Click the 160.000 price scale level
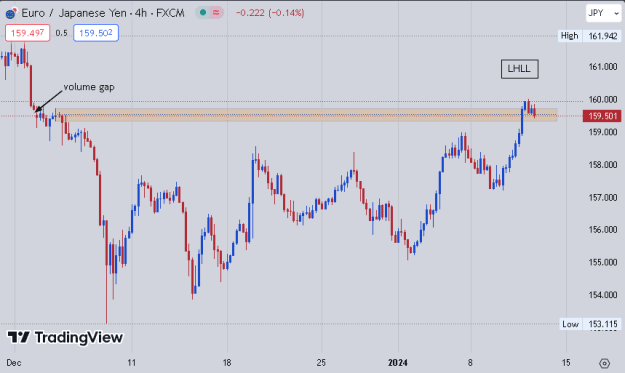Screen dimensions: 625x373 pyautogui.click(x=603, y=99)
